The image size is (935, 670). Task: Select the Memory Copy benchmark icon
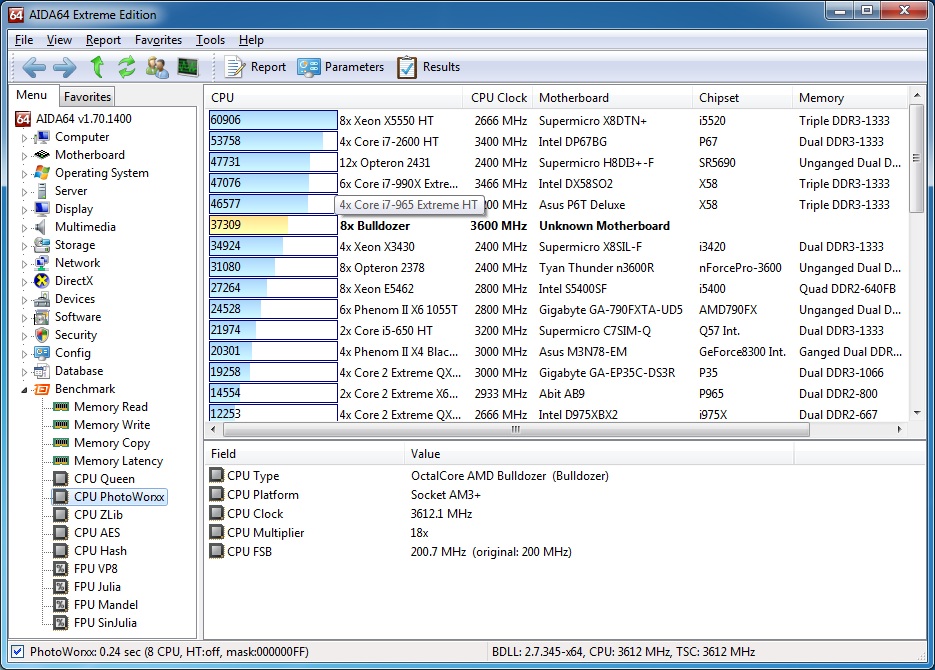point(61,442)
